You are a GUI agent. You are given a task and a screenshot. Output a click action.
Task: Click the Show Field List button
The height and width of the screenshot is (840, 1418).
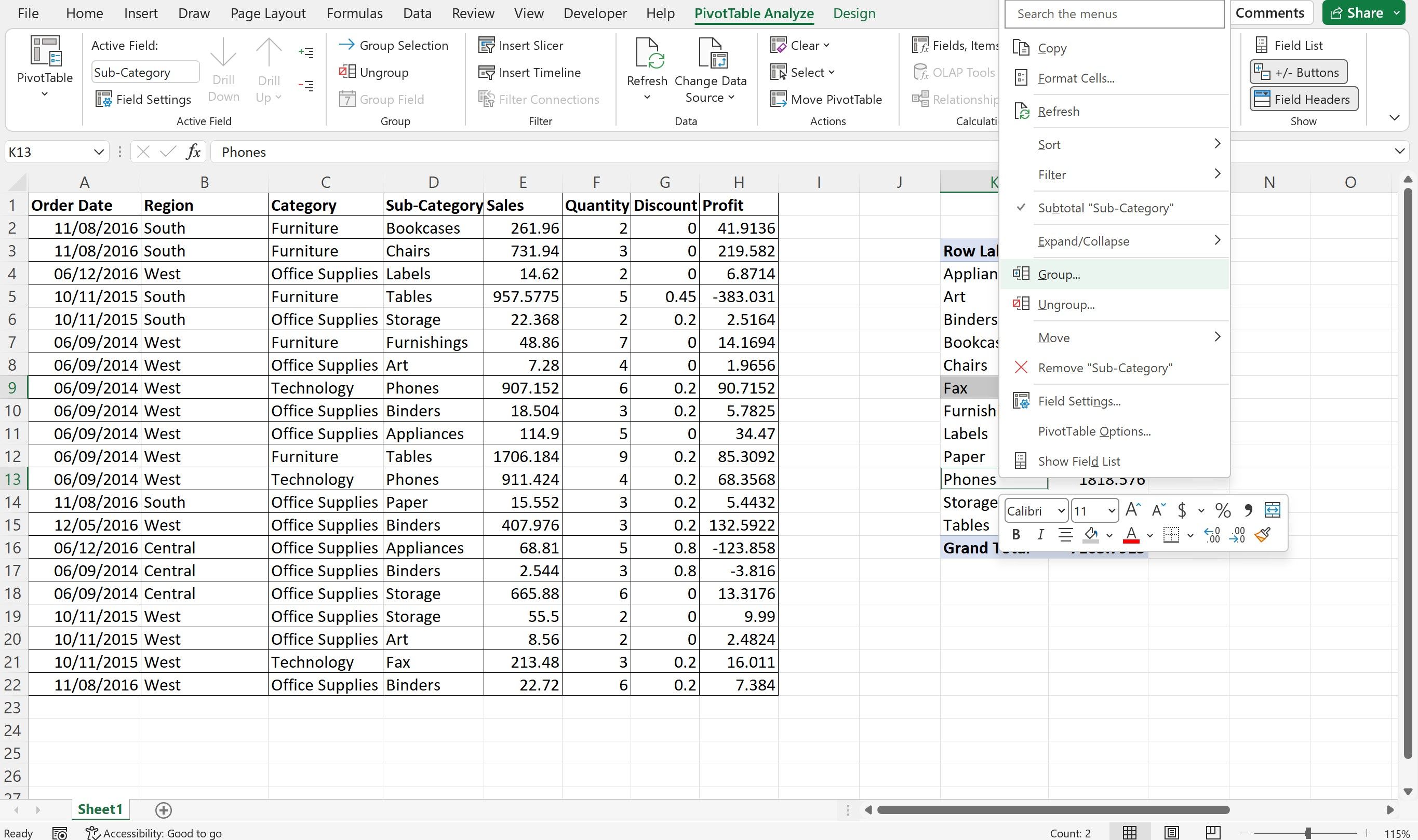[1078, 460]
